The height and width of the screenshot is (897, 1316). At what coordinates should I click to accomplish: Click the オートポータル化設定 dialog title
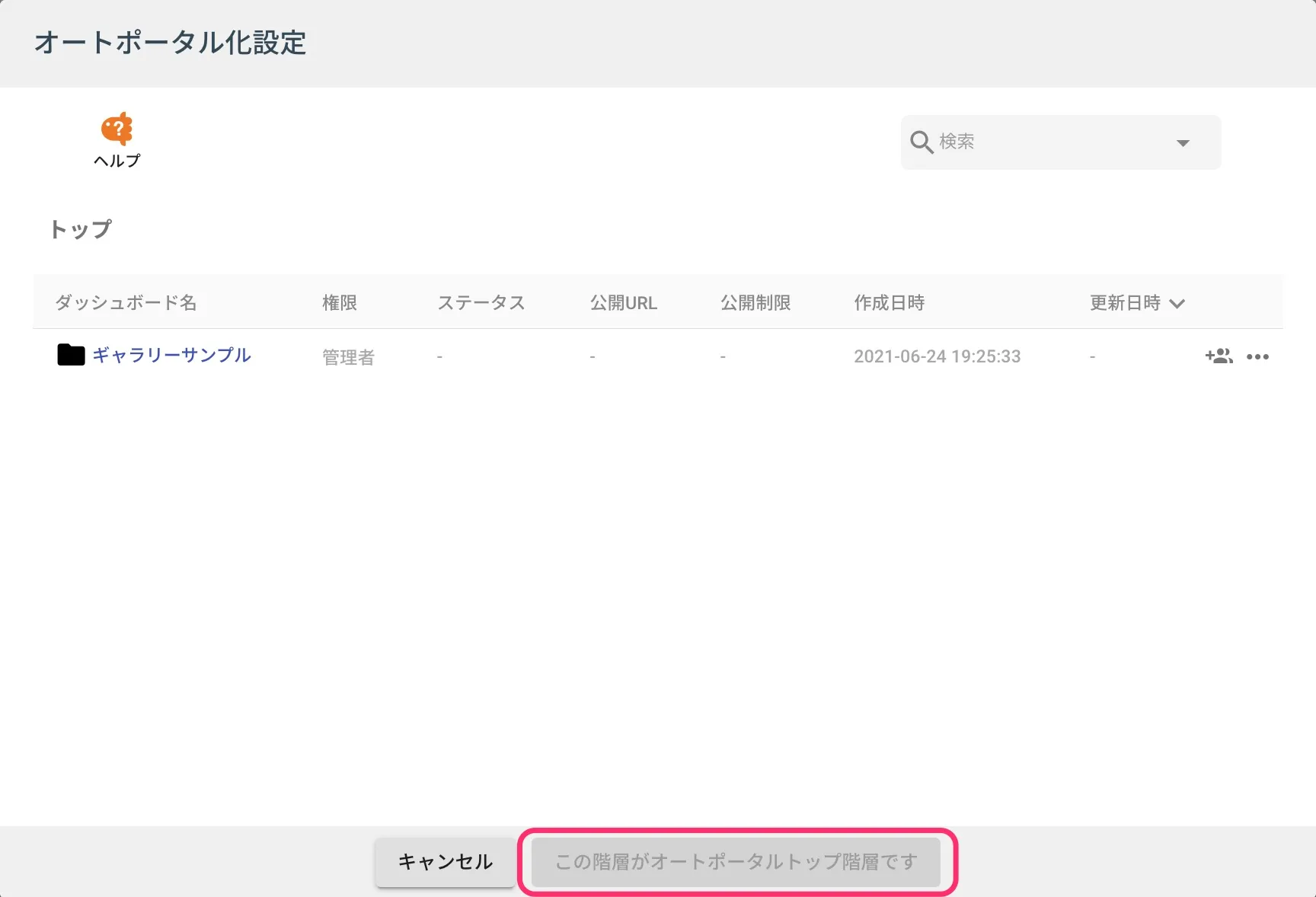pos(170,43)
